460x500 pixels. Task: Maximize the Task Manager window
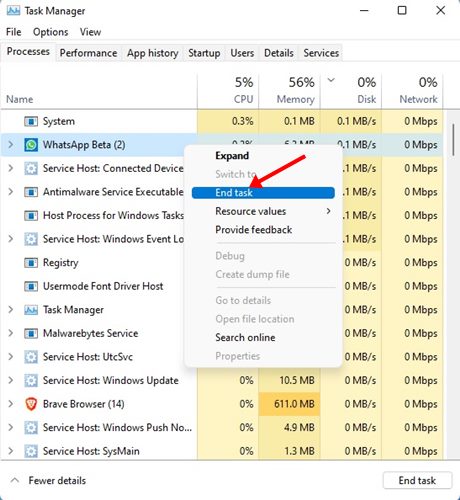tap(402, 10)
